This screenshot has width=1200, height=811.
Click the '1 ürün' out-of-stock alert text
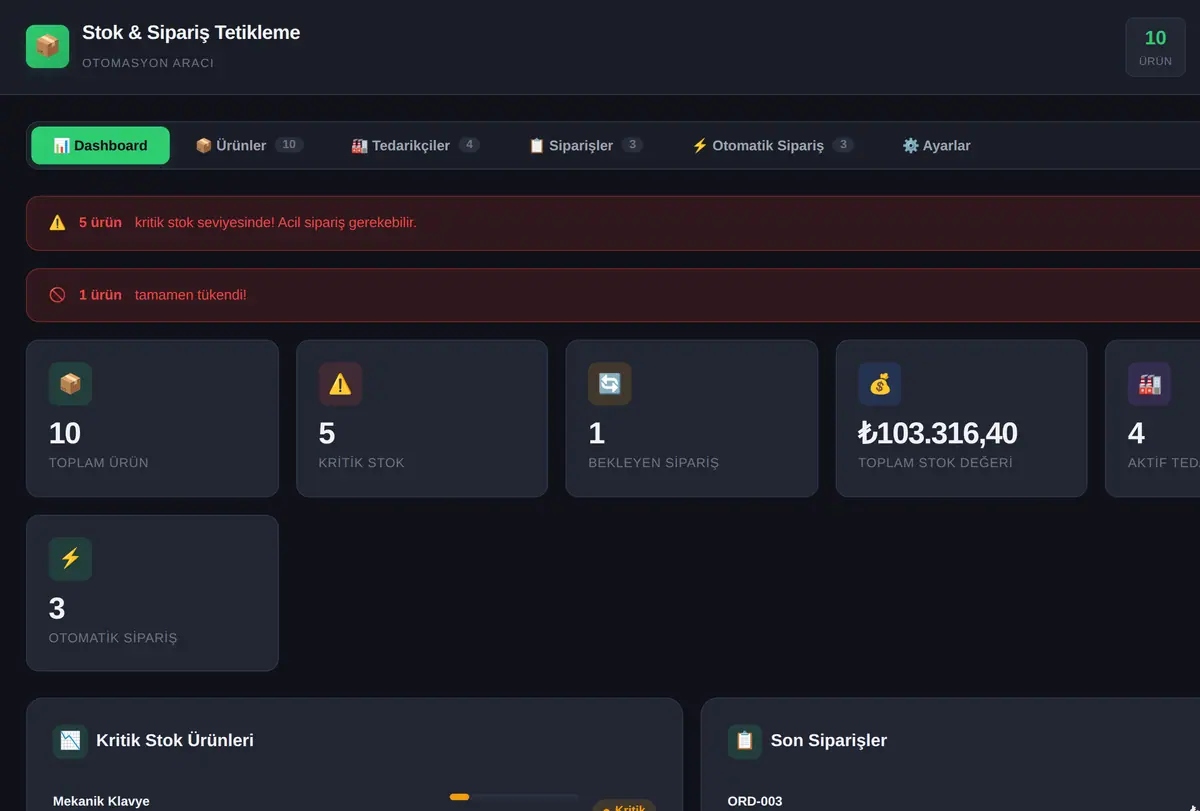(x=100, y=295)
